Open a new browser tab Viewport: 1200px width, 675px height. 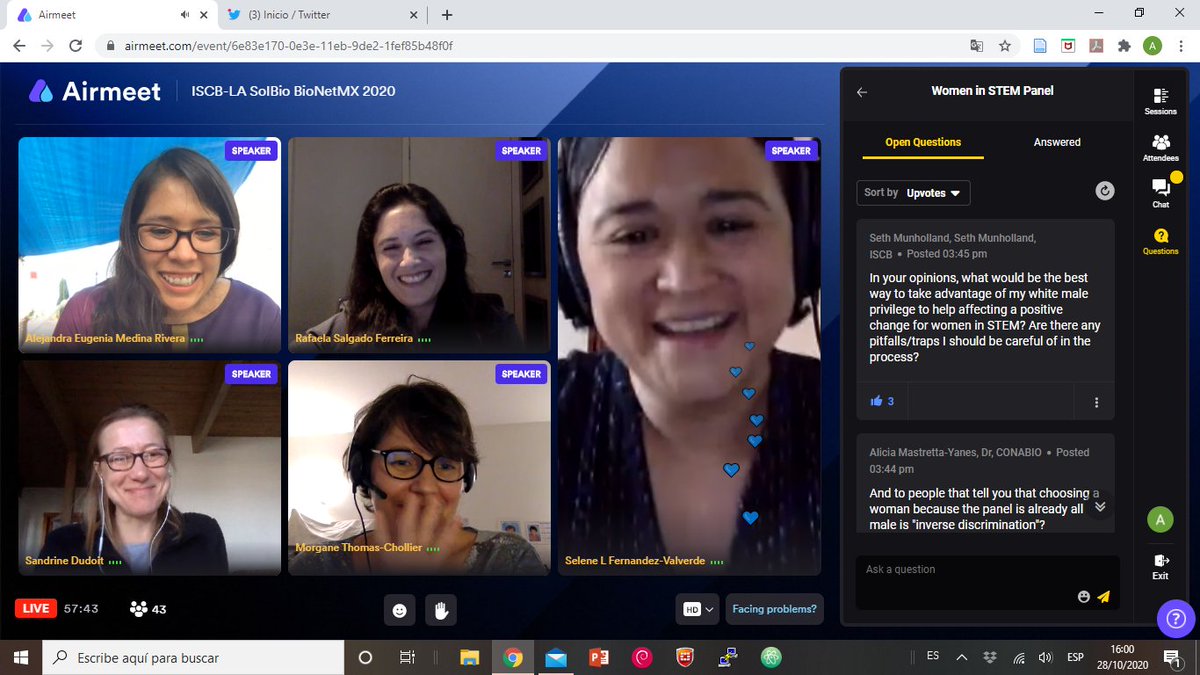(x=447, y=15)
